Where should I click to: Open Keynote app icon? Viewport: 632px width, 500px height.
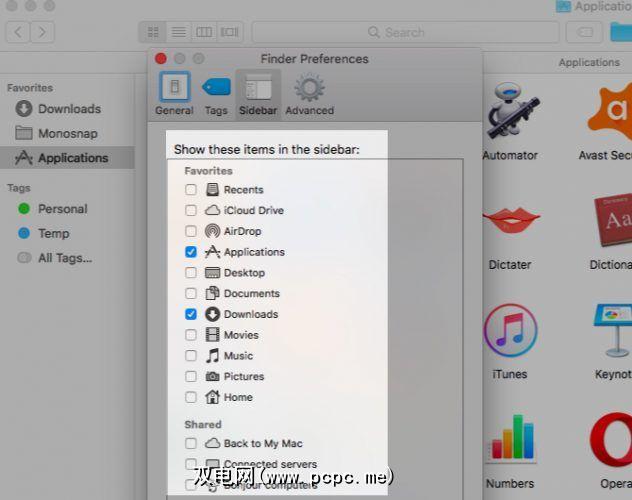(613, 330)
